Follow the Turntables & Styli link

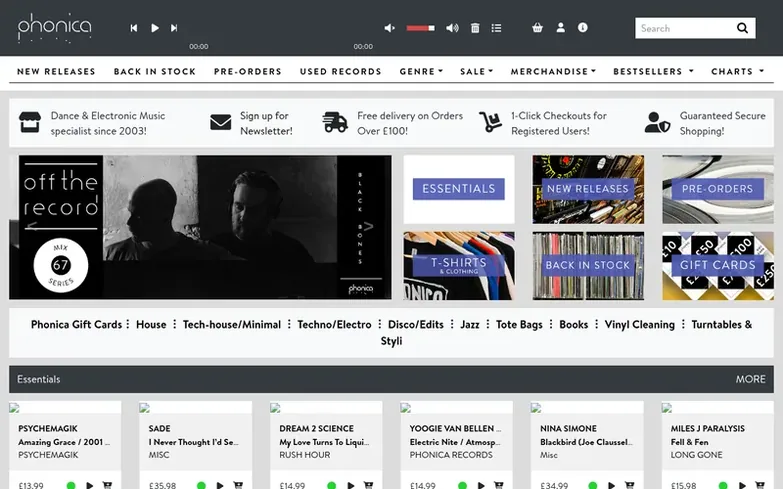tap(721, 325)
